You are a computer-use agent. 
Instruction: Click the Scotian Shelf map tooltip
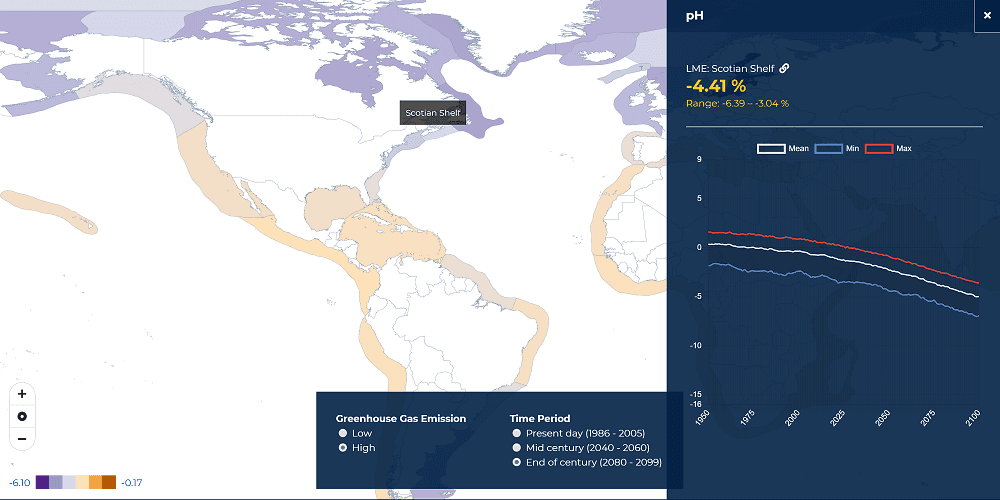click(433, 113)
